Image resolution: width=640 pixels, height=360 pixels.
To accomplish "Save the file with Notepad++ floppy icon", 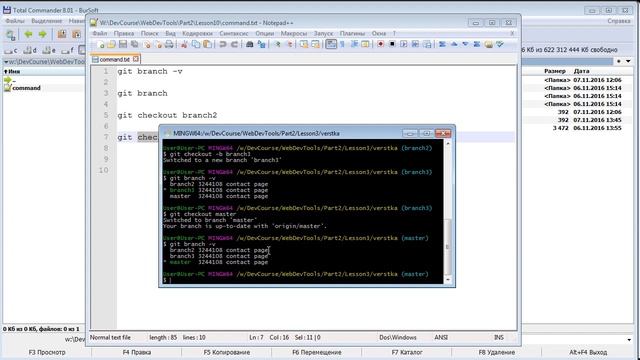I will tap(123, 44).
